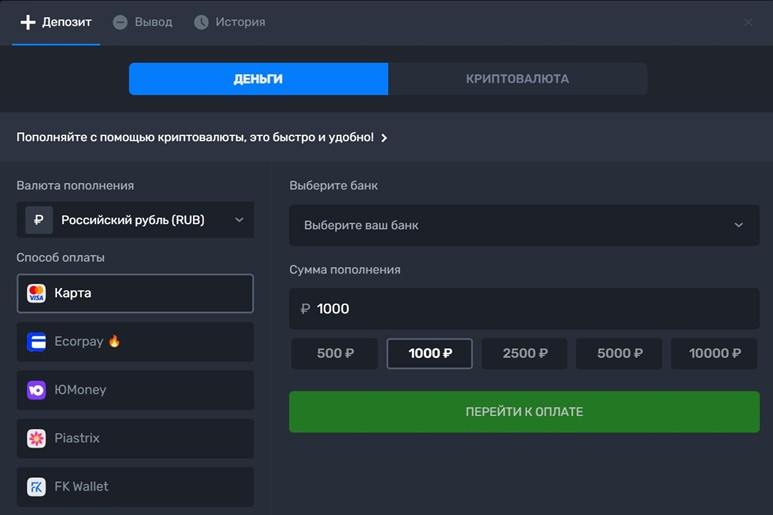Click the clock icon beside История
Viewport: 773px width, 515px height.
201,22
